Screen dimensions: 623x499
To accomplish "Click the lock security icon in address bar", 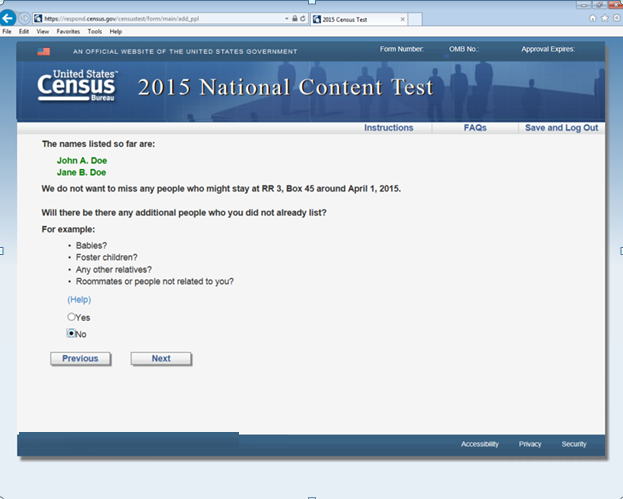I will click(x=295, y=18).
